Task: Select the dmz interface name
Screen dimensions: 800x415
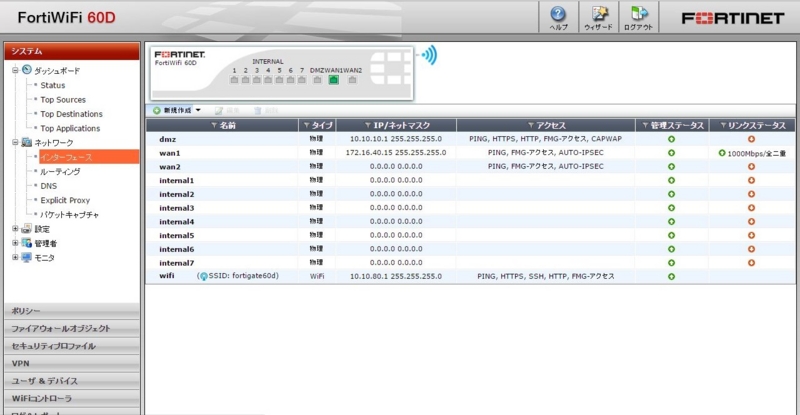Action: pyautogui.click(x=167, y=139)
